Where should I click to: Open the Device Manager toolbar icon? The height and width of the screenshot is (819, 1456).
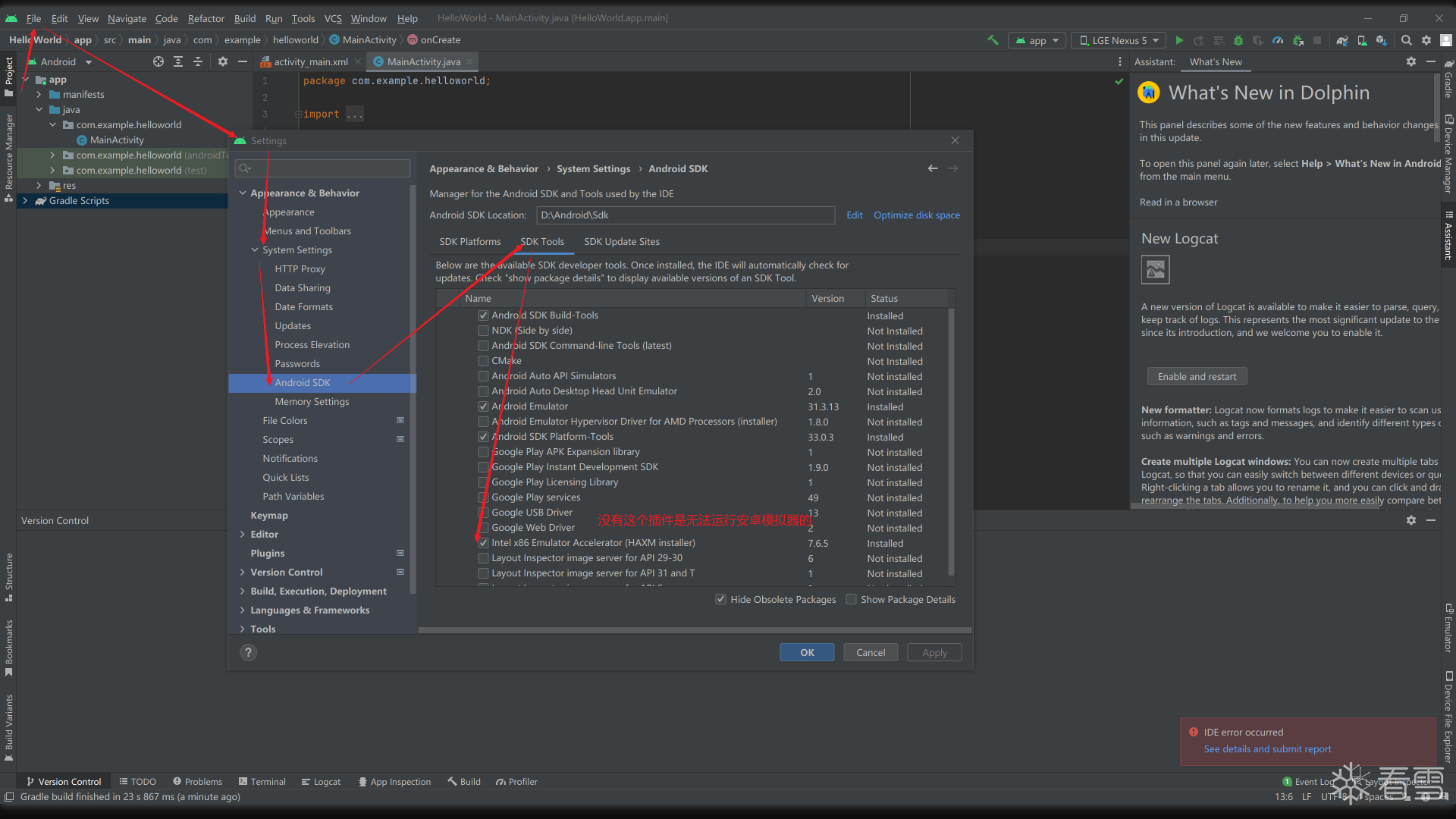coord(1362,40)
